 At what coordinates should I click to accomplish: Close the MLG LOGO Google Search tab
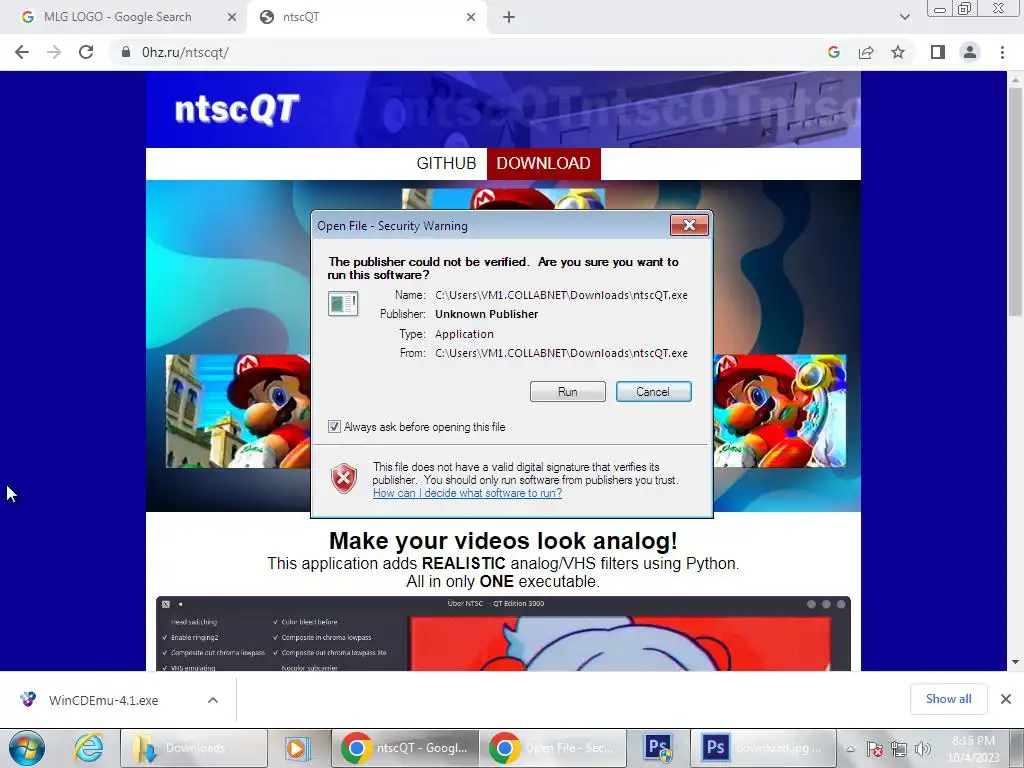[x=232, y=17]
